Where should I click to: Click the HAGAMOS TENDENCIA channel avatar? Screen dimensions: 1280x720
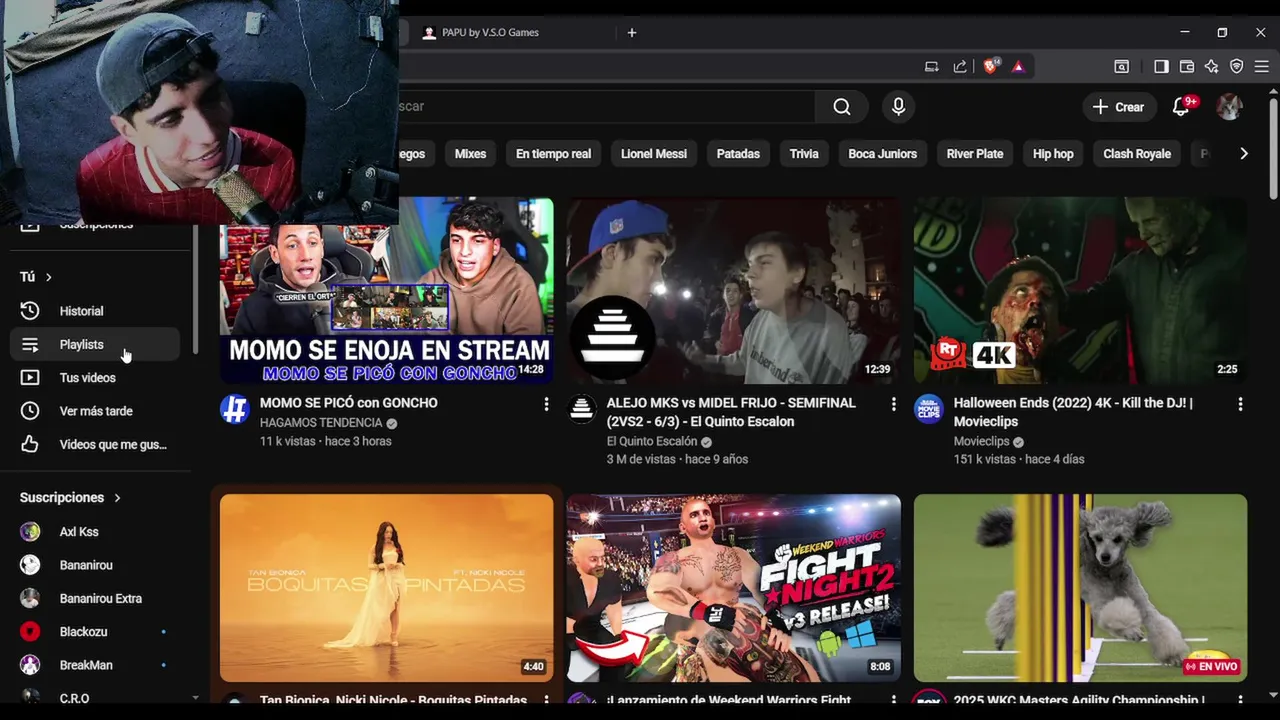coord(234,409)
